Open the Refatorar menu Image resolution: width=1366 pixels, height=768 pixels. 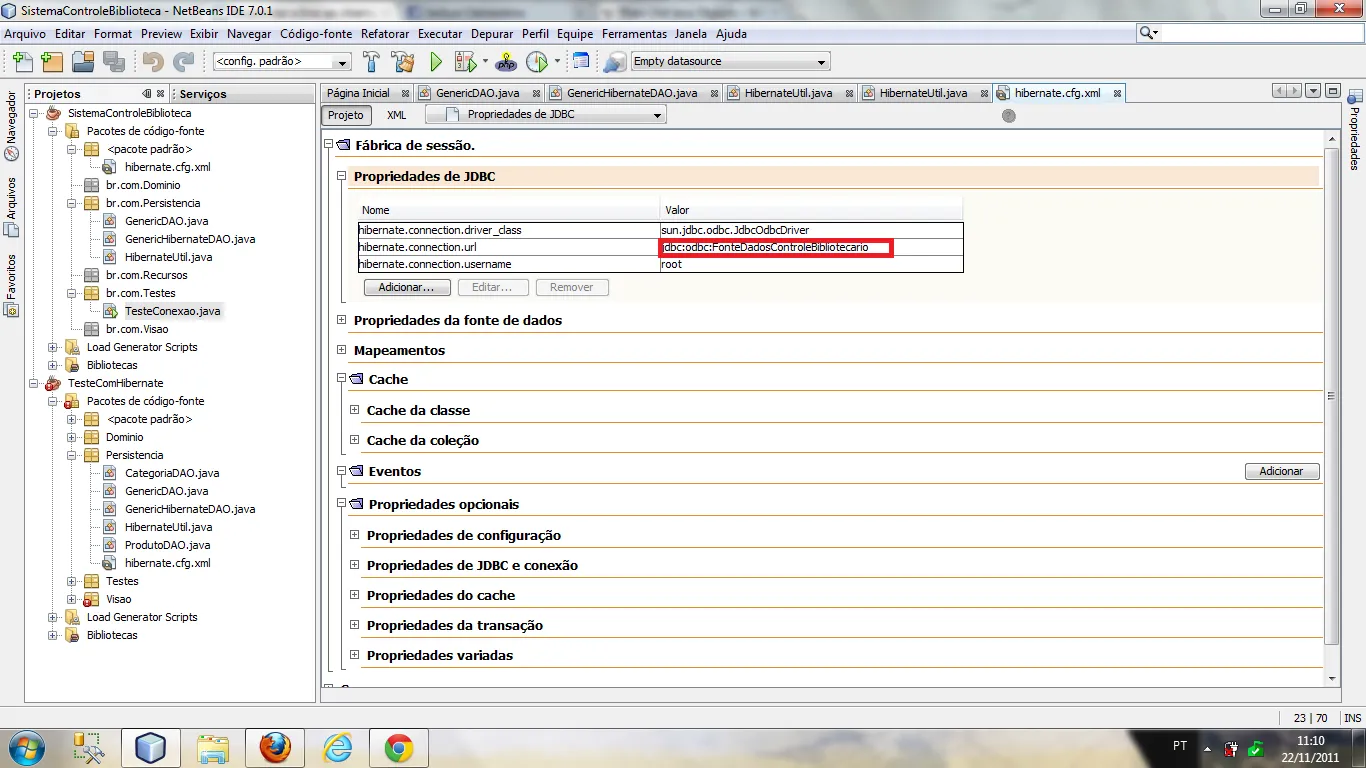385,34
